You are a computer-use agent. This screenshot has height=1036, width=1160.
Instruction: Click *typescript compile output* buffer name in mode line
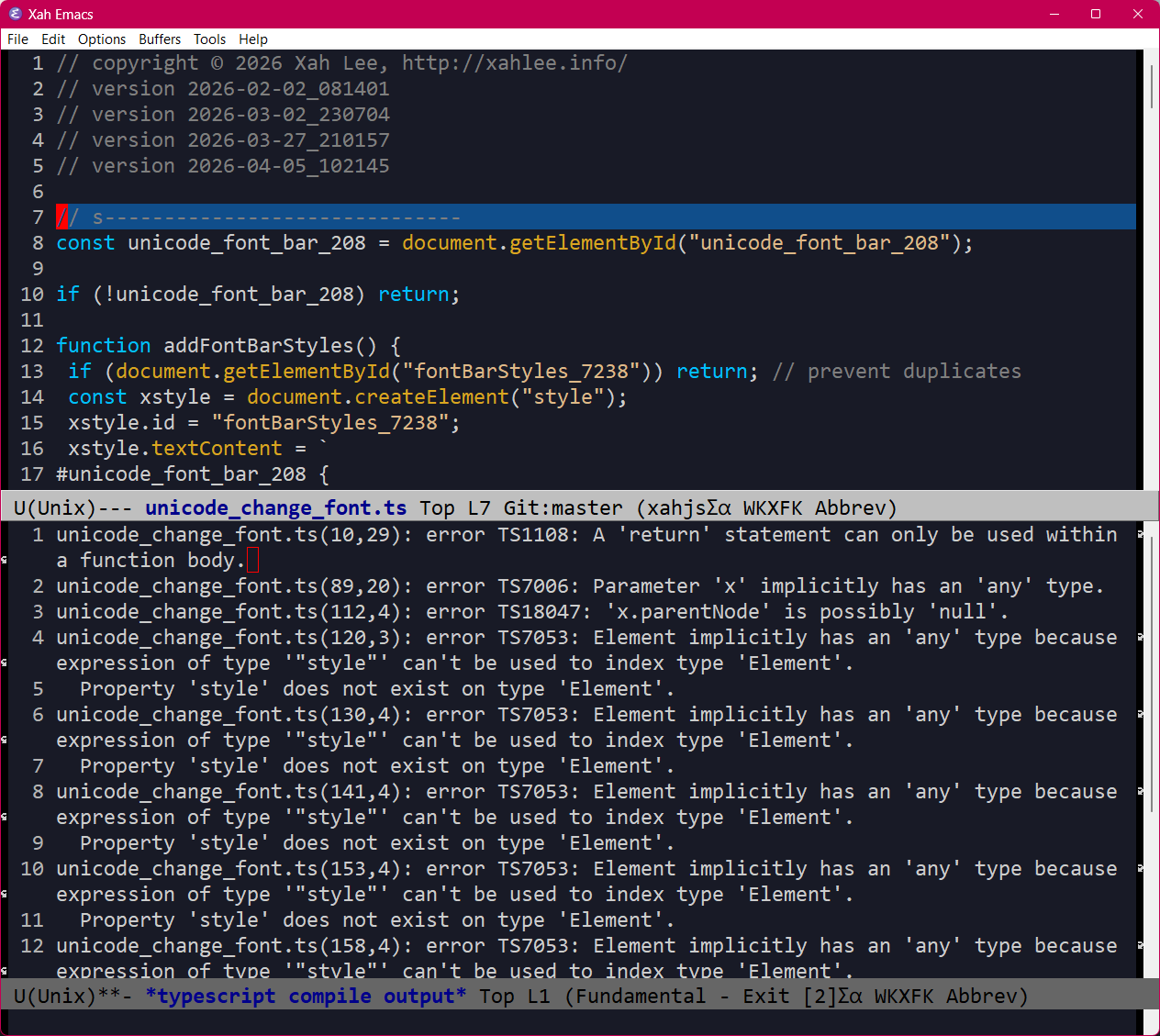pos(306,996)
